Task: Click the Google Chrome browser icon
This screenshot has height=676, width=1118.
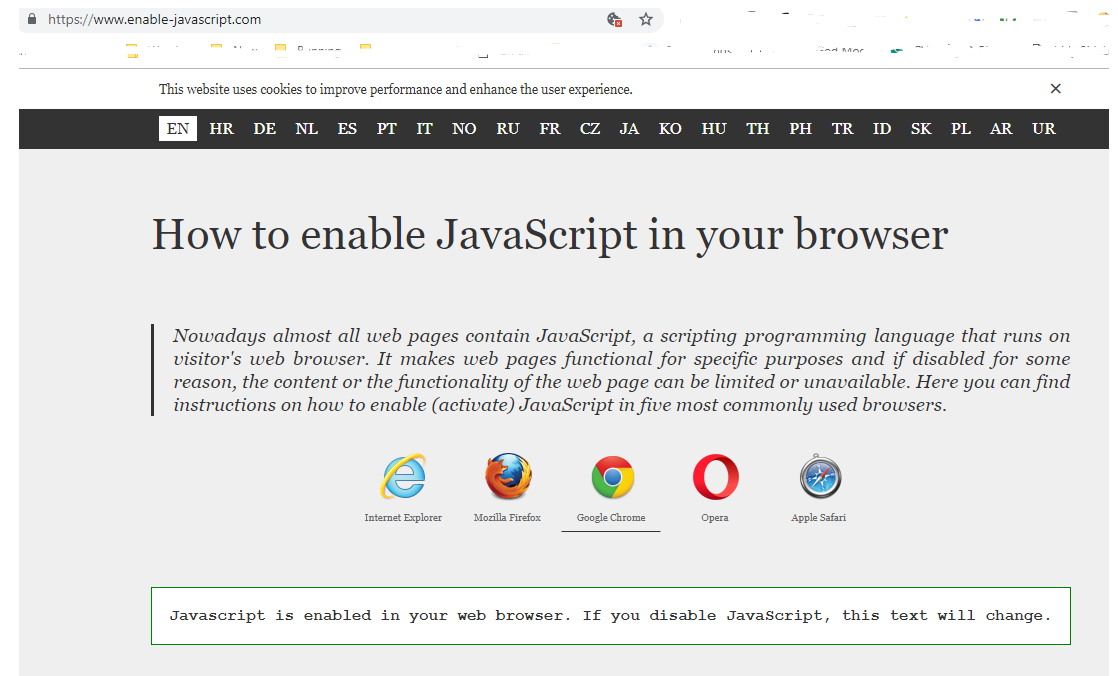Action: tap(612, 477)
